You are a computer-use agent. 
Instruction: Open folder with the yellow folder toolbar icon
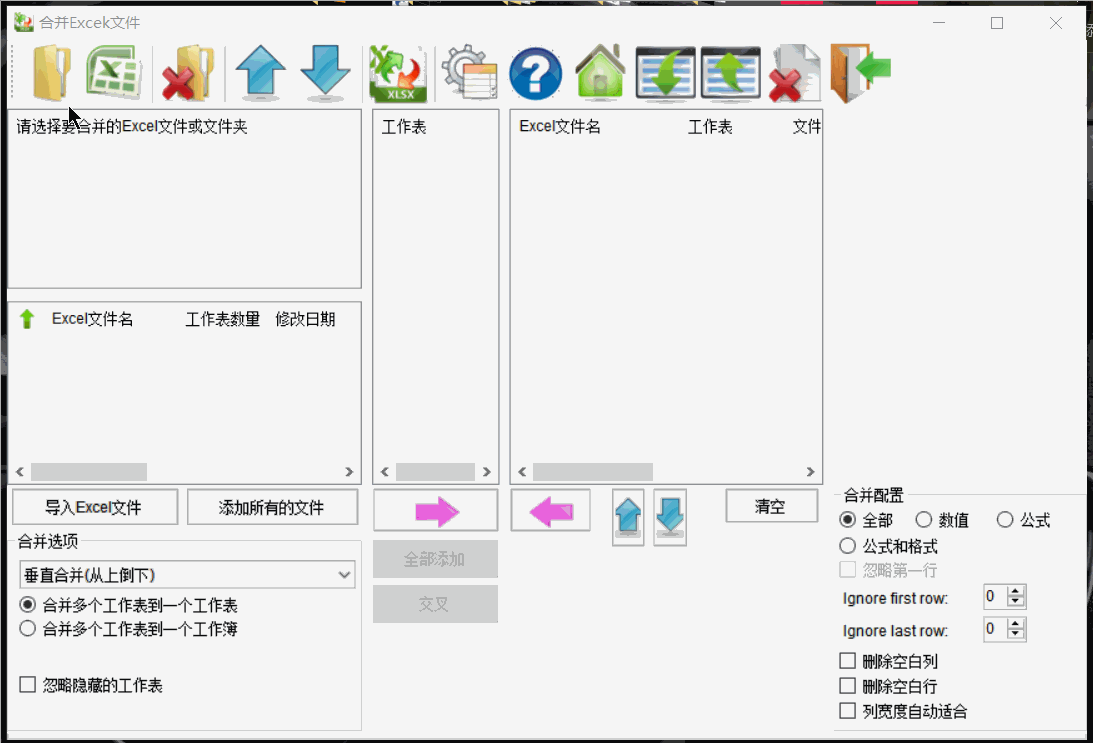52,72
